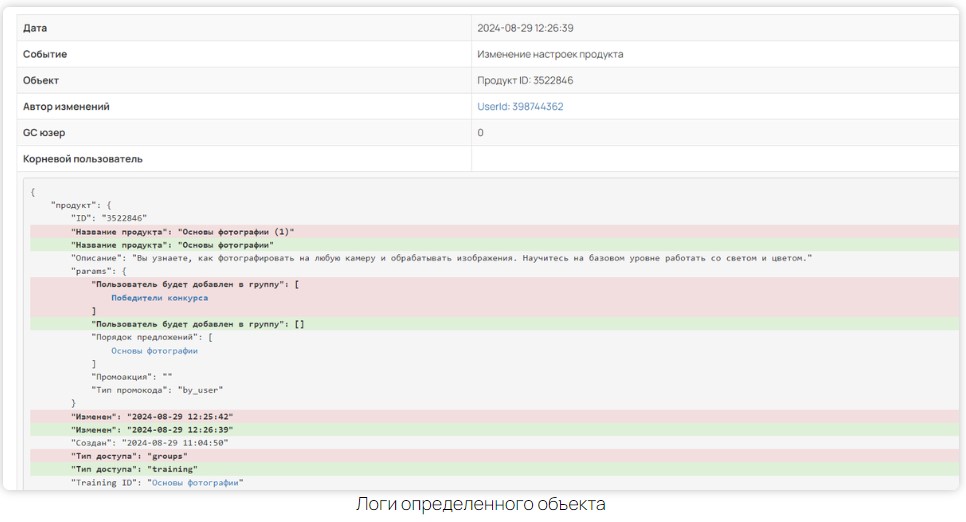Click the Создан 2024-08-29 11:04:50 line
This screenshot has height=522, width=966.
click(x=149, y=442)
